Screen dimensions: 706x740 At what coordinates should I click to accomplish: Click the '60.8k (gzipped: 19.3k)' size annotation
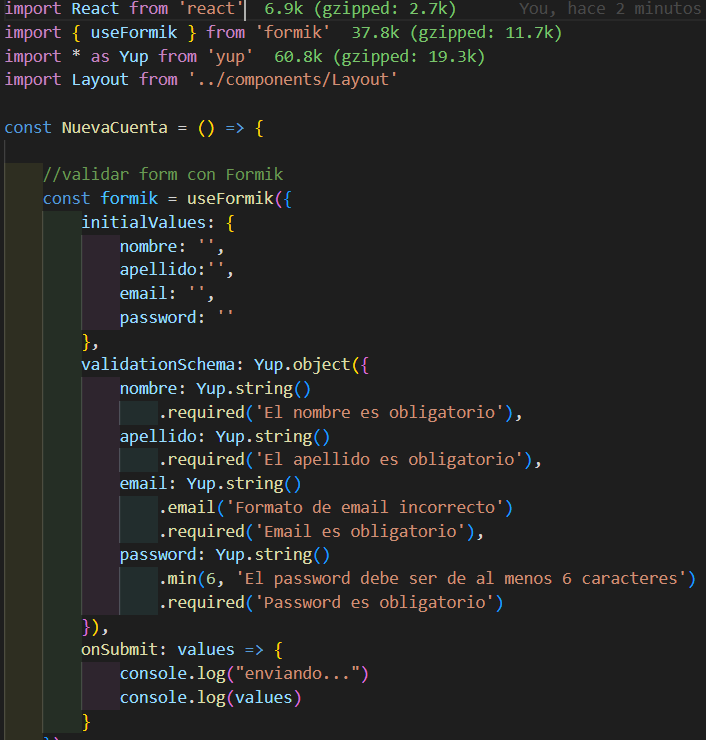tap(379, 57)
